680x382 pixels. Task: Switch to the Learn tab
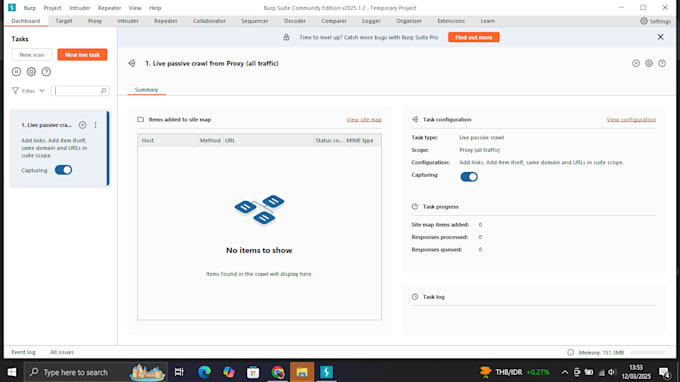487,21
